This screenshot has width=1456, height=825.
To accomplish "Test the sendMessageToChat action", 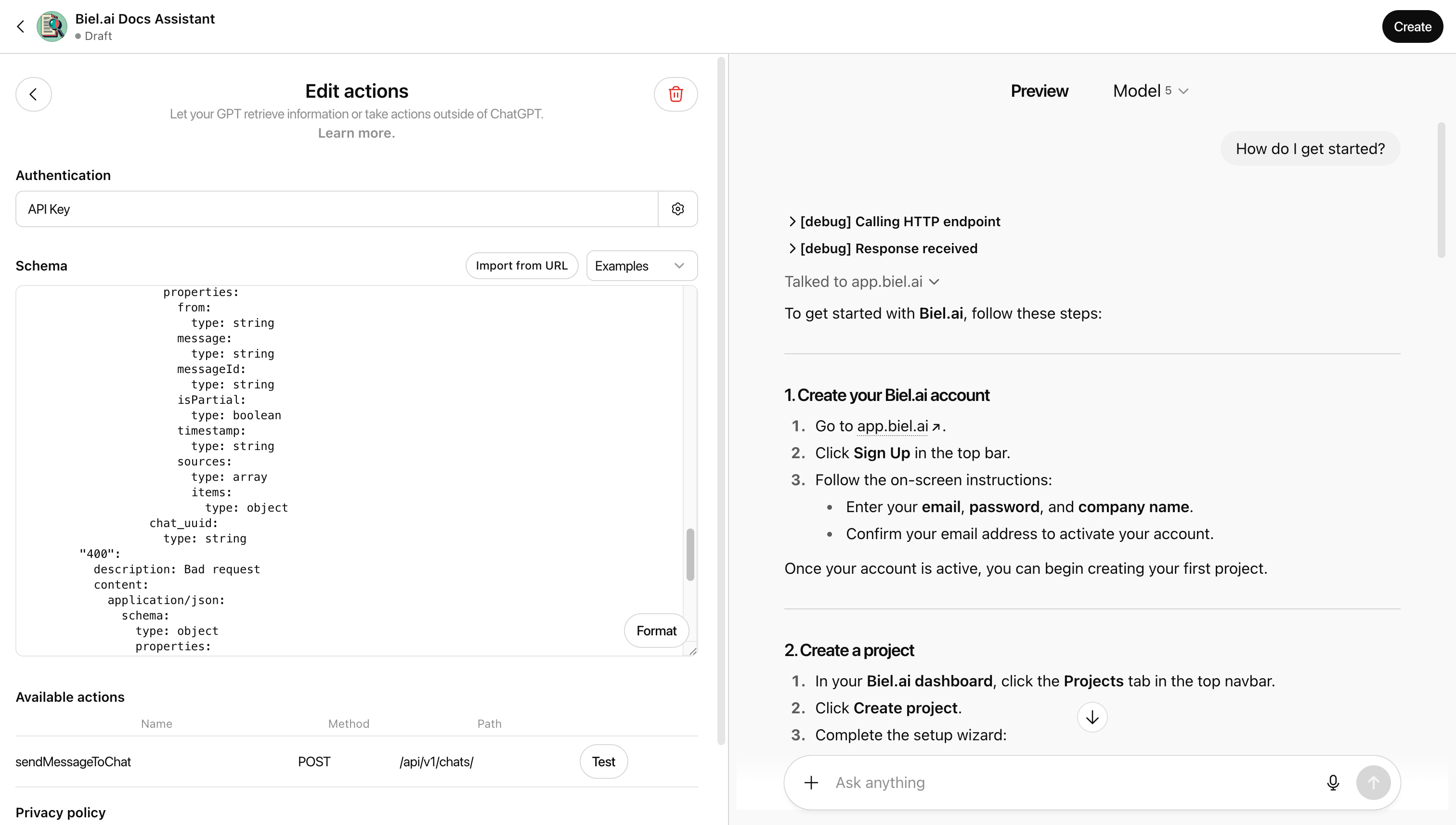I will point(603,761).
